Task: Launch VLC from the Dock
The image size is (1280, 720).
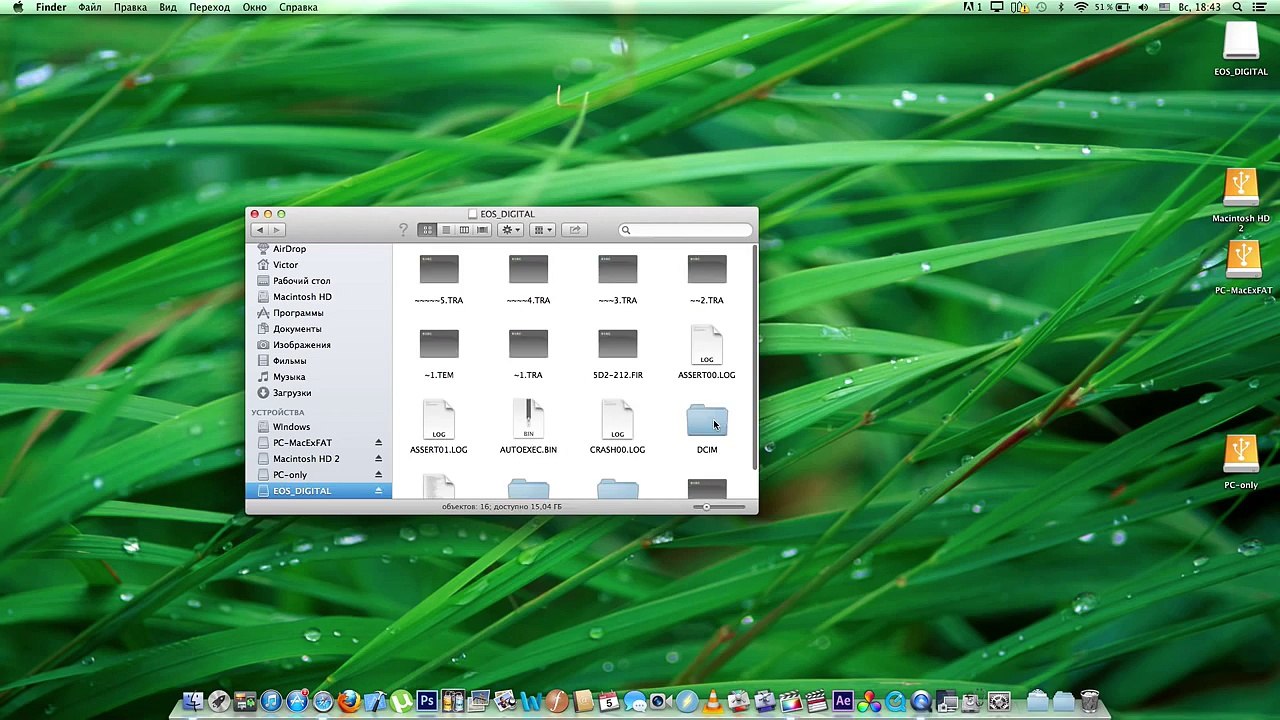Action: coord(713,701)
